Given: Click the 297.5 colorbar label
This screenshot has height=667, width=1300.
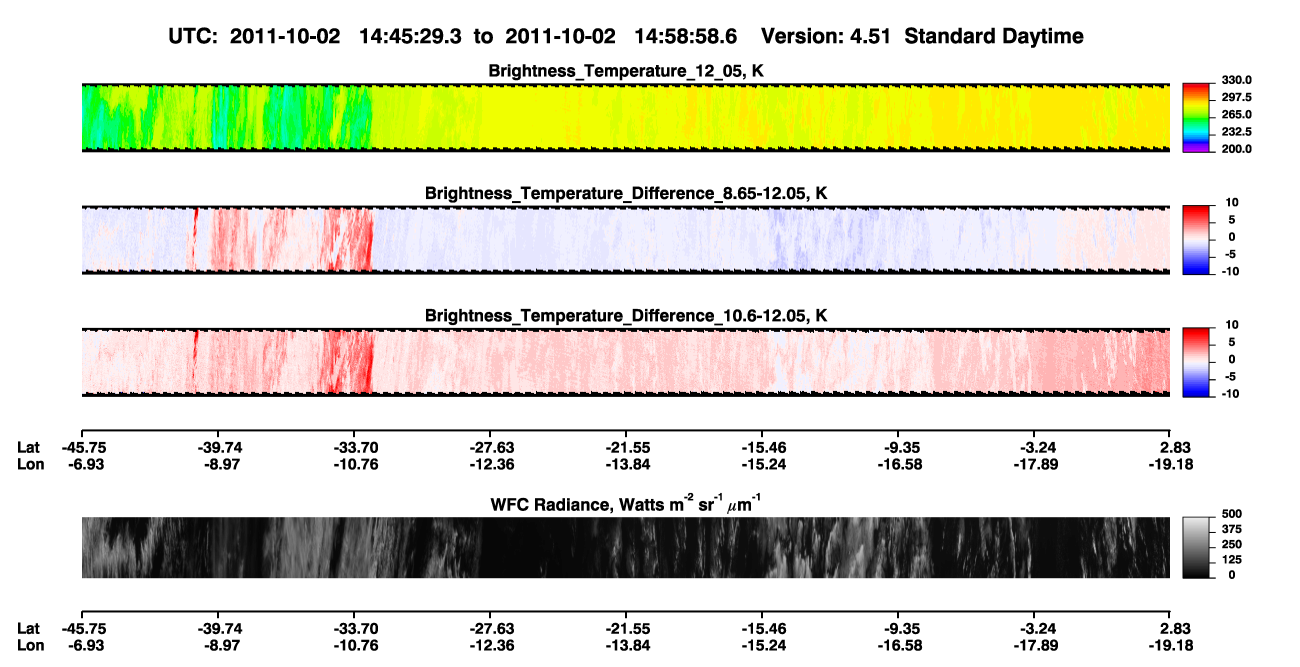Looking at the screenshot, I should (x=1238, y=97).
